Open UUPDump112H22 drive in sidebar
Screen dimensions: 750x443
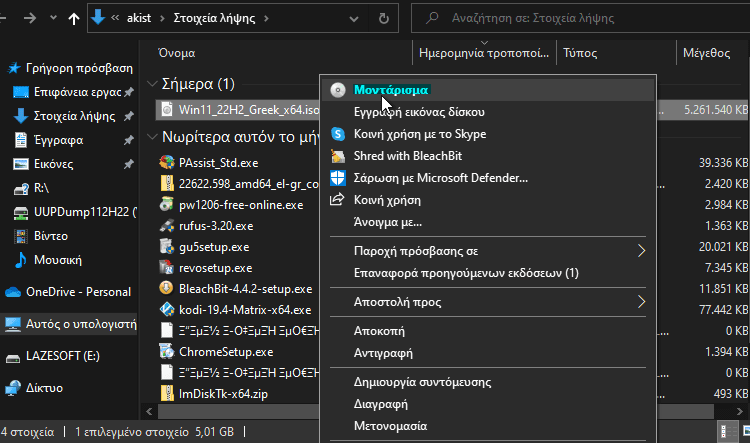85,212
